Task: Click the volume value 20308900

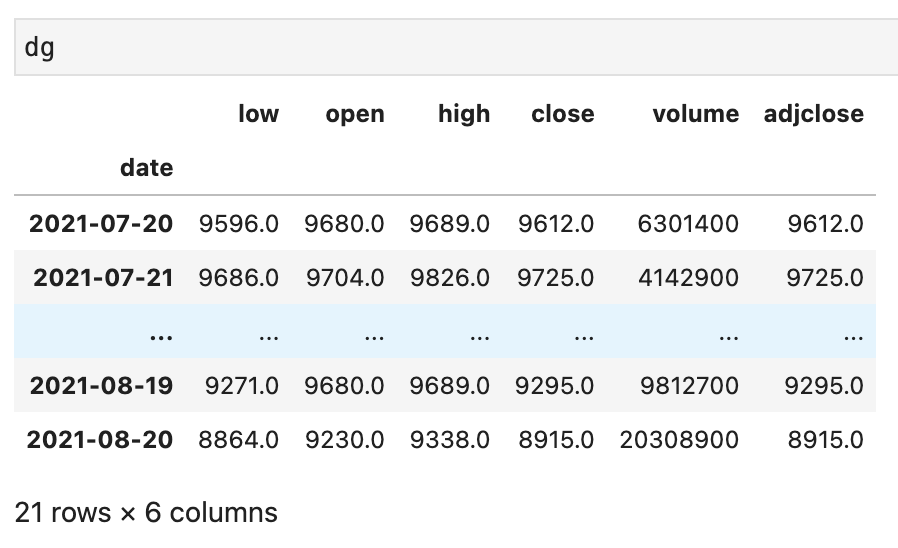Action: (x=679, y=439)
